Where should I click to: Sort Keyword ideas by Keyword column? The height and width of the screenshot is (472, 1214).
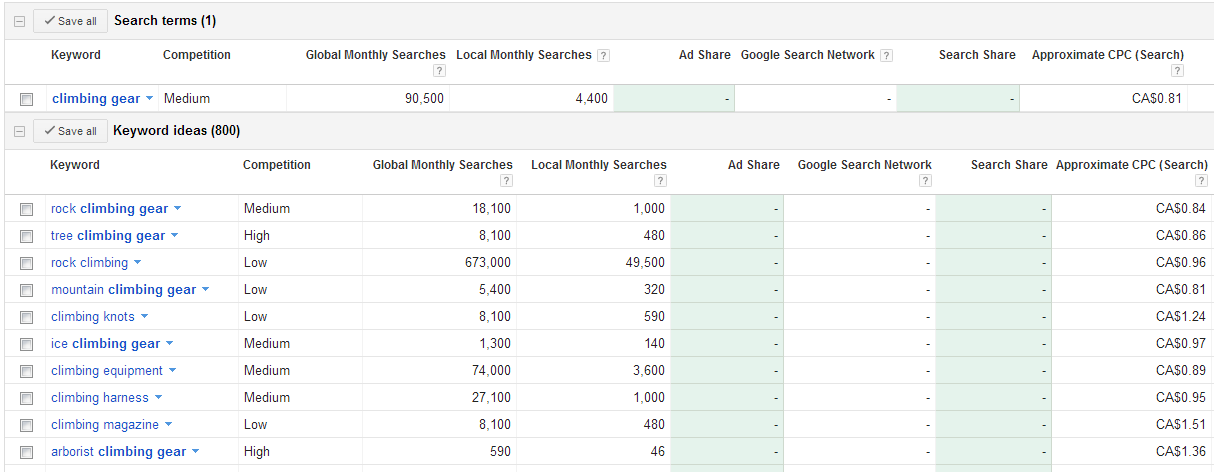click(75, 165)
